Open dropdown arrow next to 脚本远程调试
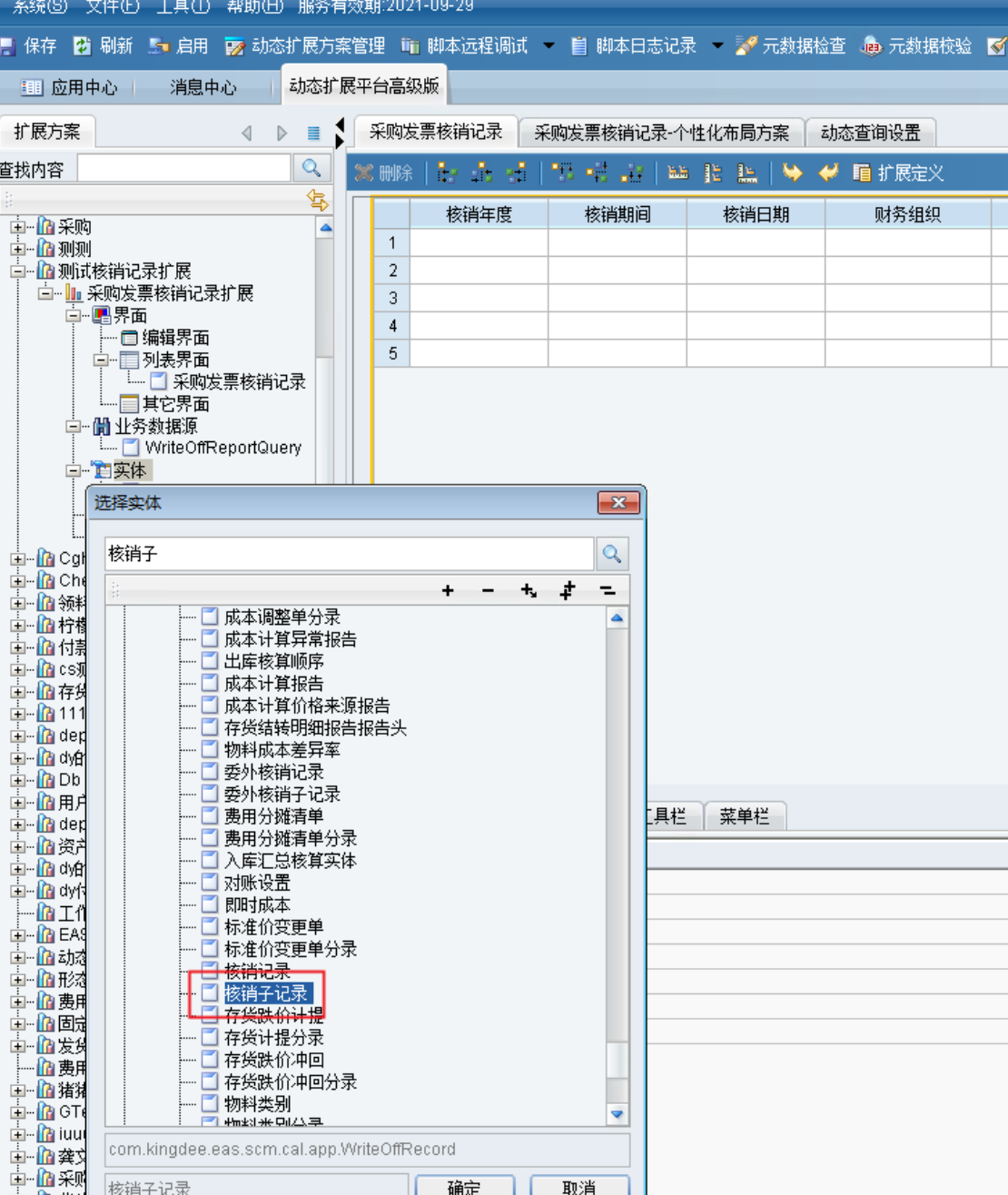Screen dimensions: 1008x1195 pos(548,45)
